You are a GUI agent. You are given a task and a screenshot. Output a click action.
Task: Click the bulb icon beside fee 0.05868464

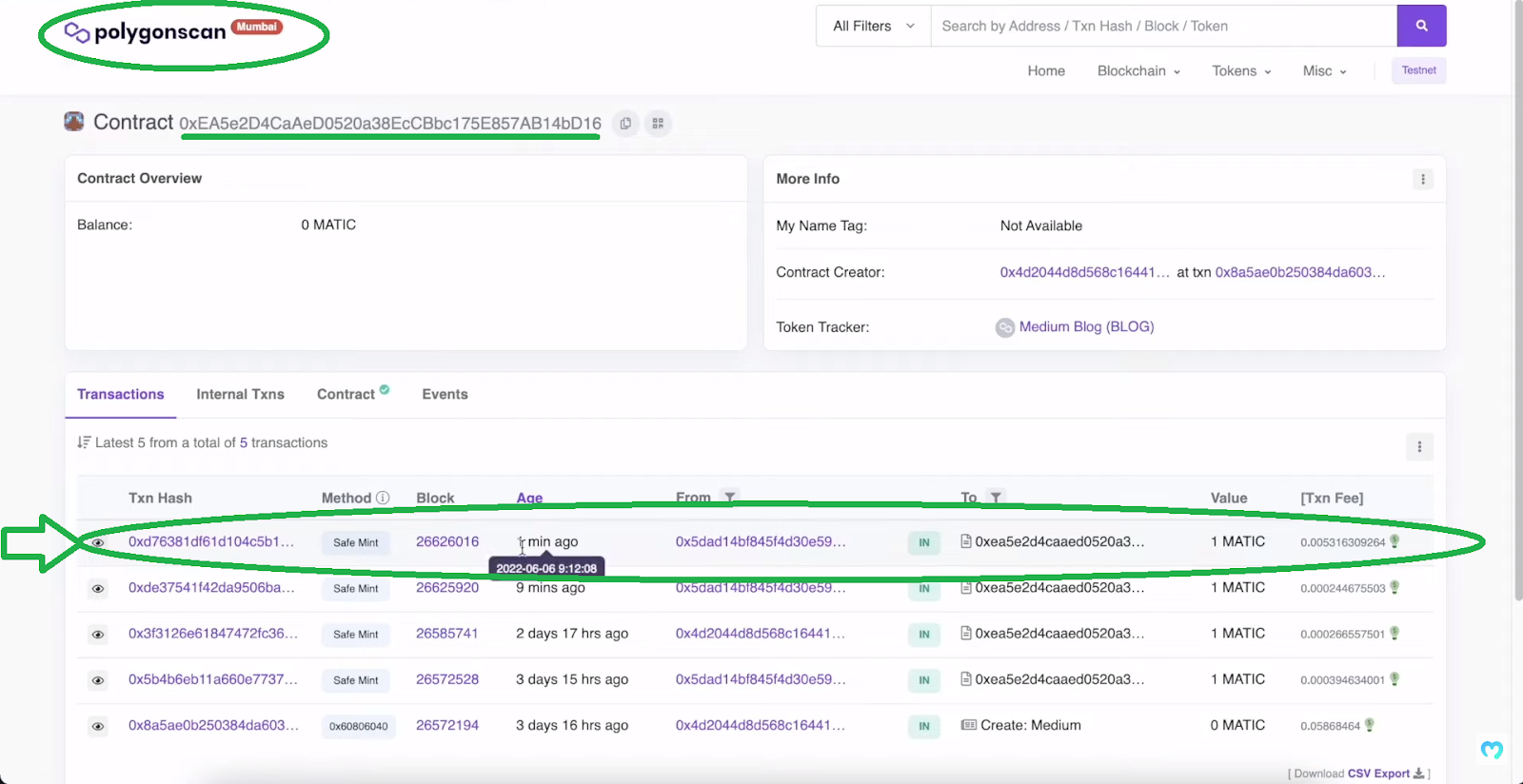tap(1370, 725)
